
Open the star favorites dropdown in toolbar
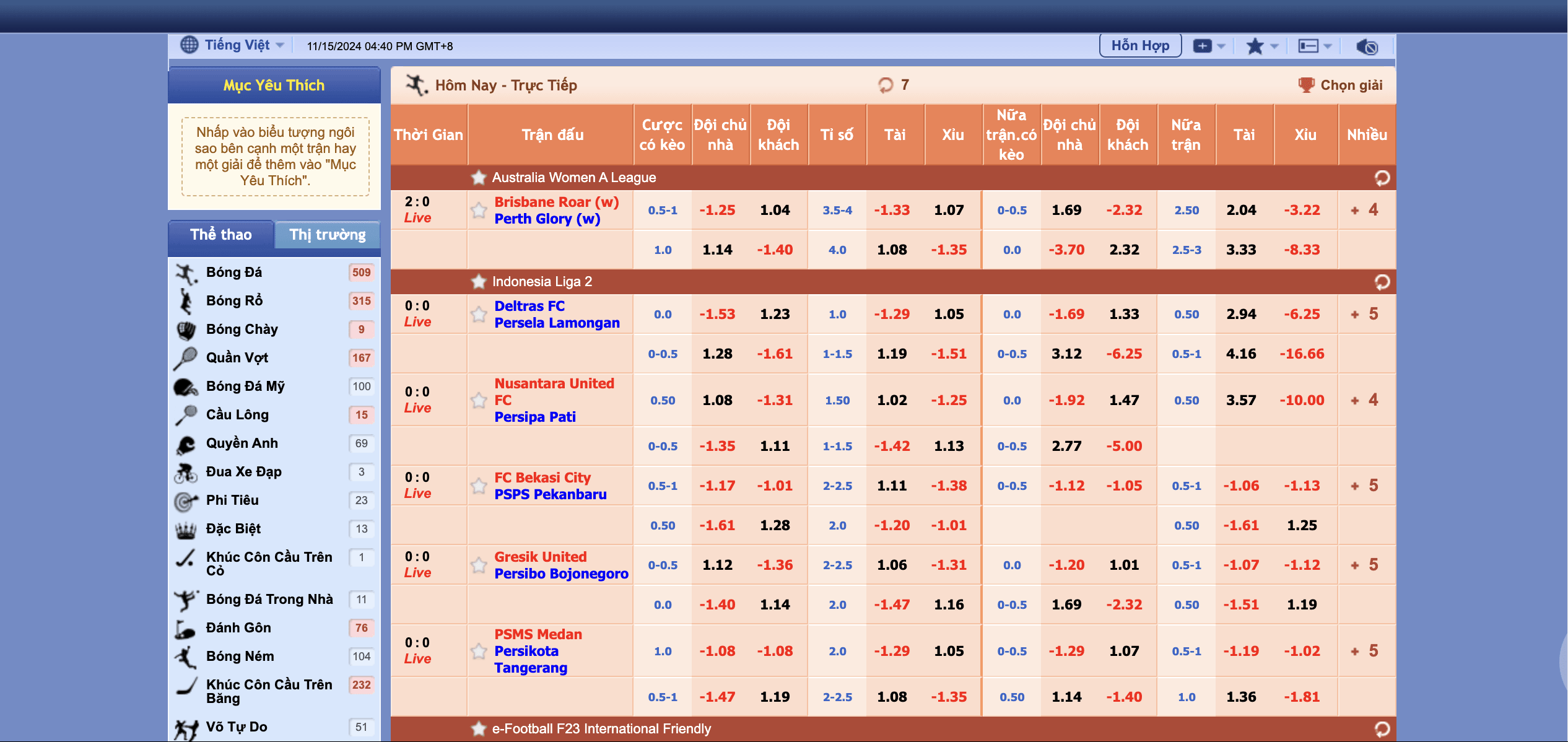point(1262,46)
